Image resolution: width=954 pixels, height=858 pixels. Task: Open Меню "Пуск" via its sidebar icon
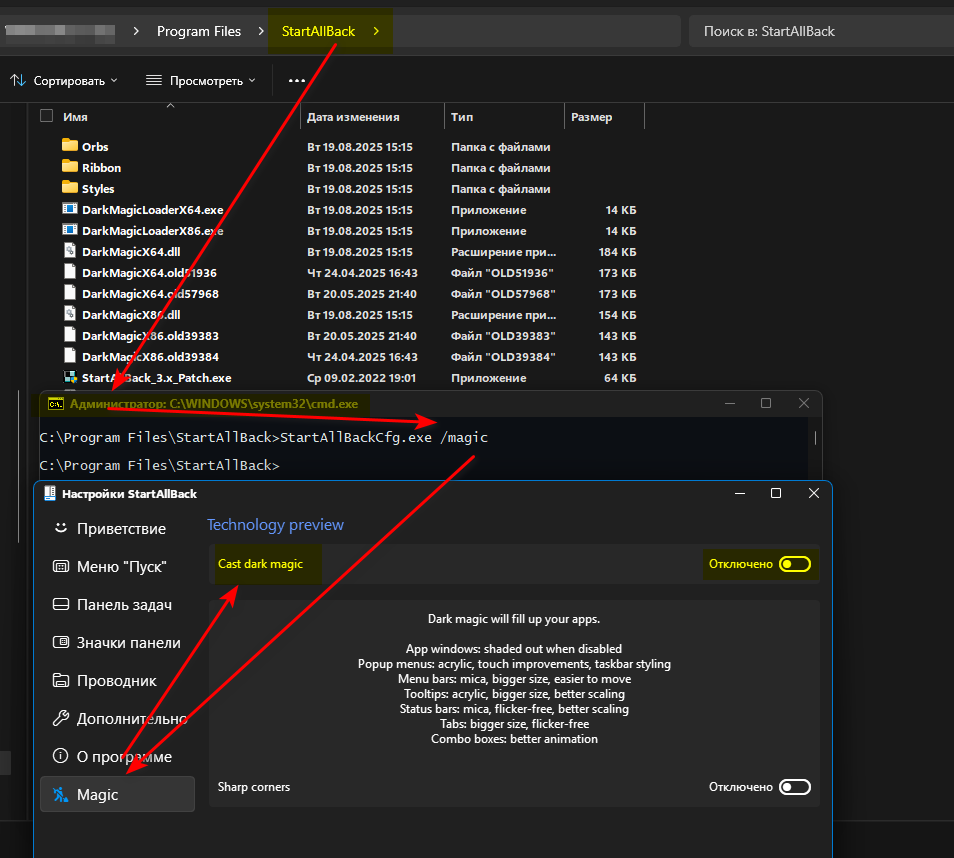(61, 567)
